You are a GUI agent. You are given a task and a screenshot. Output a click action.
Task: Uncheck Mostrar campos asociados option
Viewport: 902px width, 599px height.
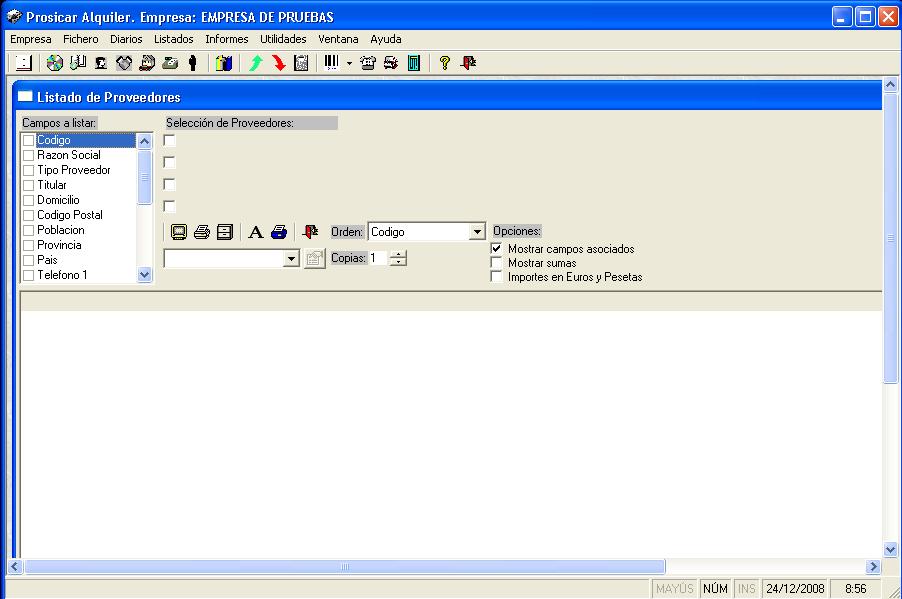pos(496,249)
